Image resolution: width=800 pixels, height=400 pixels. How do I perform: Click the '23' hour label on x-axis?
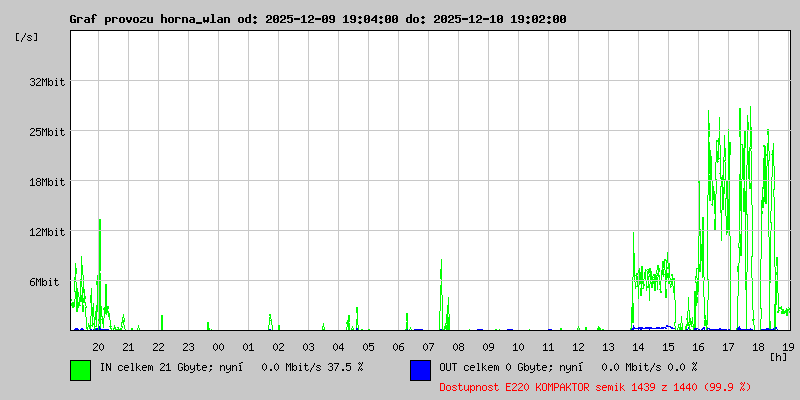[x=188, y=347]
